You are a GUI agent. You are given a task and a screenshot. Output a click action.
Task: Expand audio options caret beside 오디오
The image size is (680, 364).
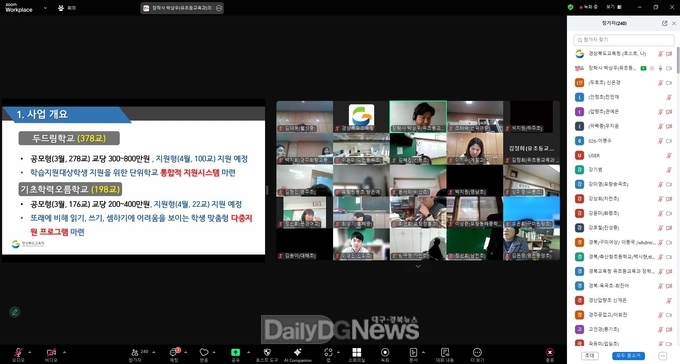tap(30, 352)
